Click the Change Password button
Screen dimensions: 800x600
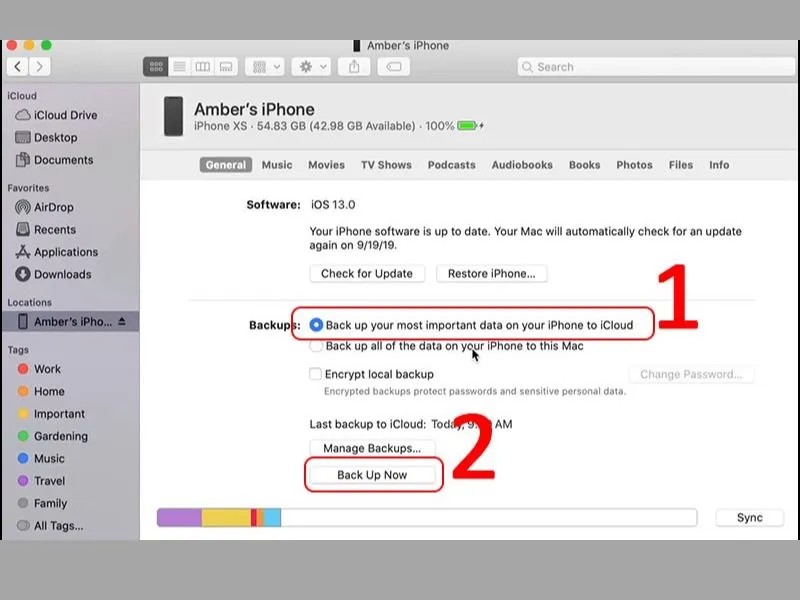point(691,374)
